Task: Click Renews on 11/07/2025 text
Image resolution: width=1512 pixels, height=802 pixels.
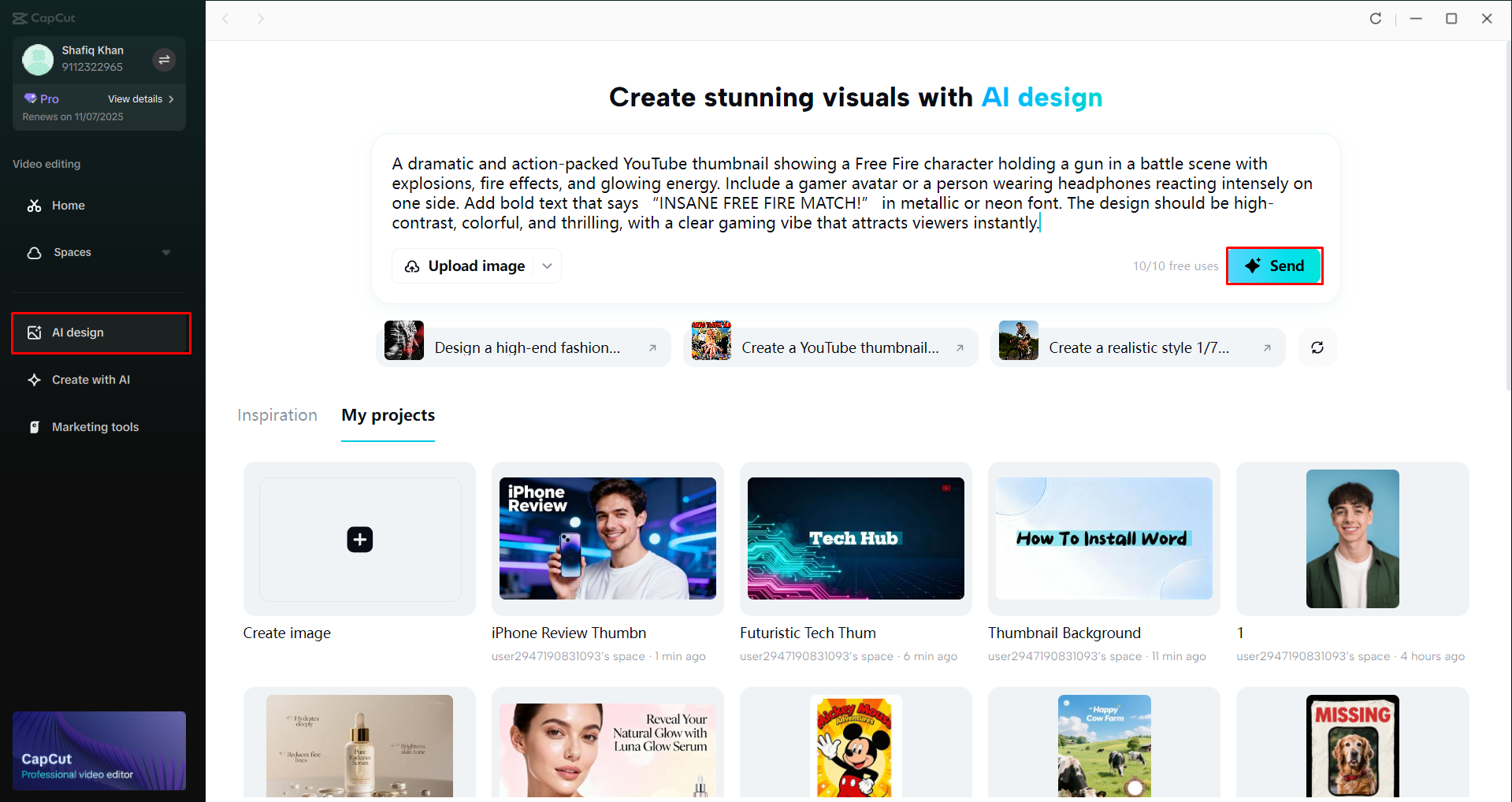Action: point(73,117)
